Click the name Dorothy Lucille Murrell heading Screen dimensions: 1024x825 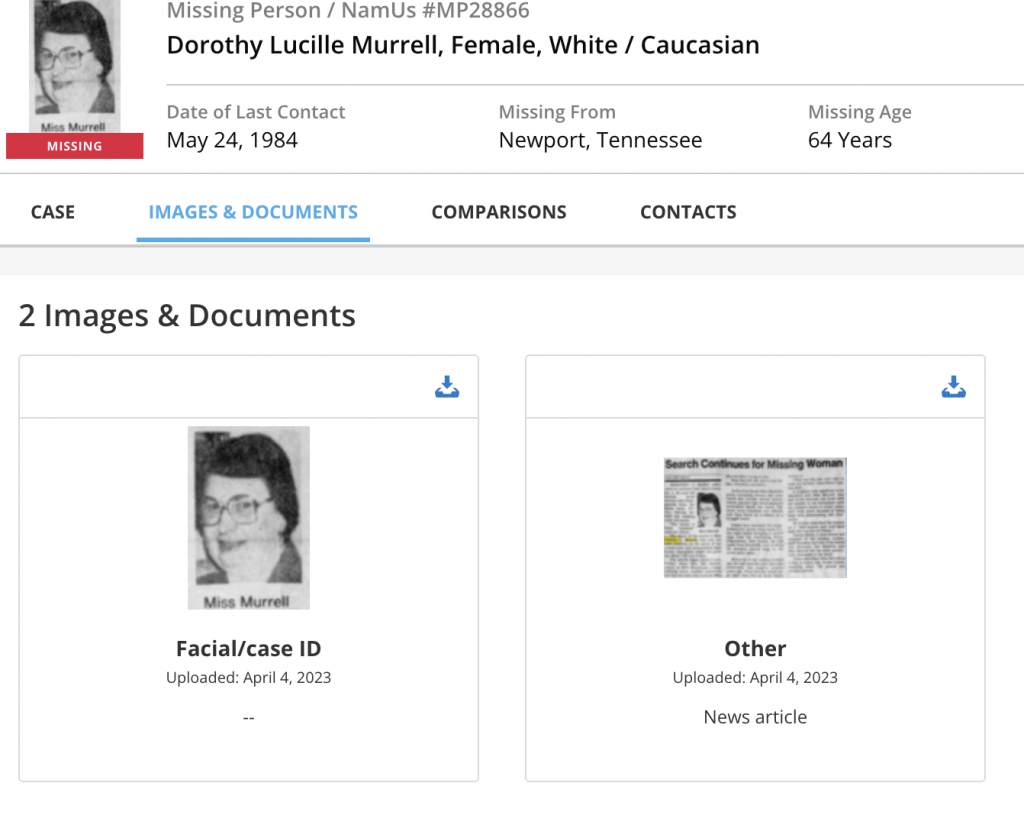[462, 45]
